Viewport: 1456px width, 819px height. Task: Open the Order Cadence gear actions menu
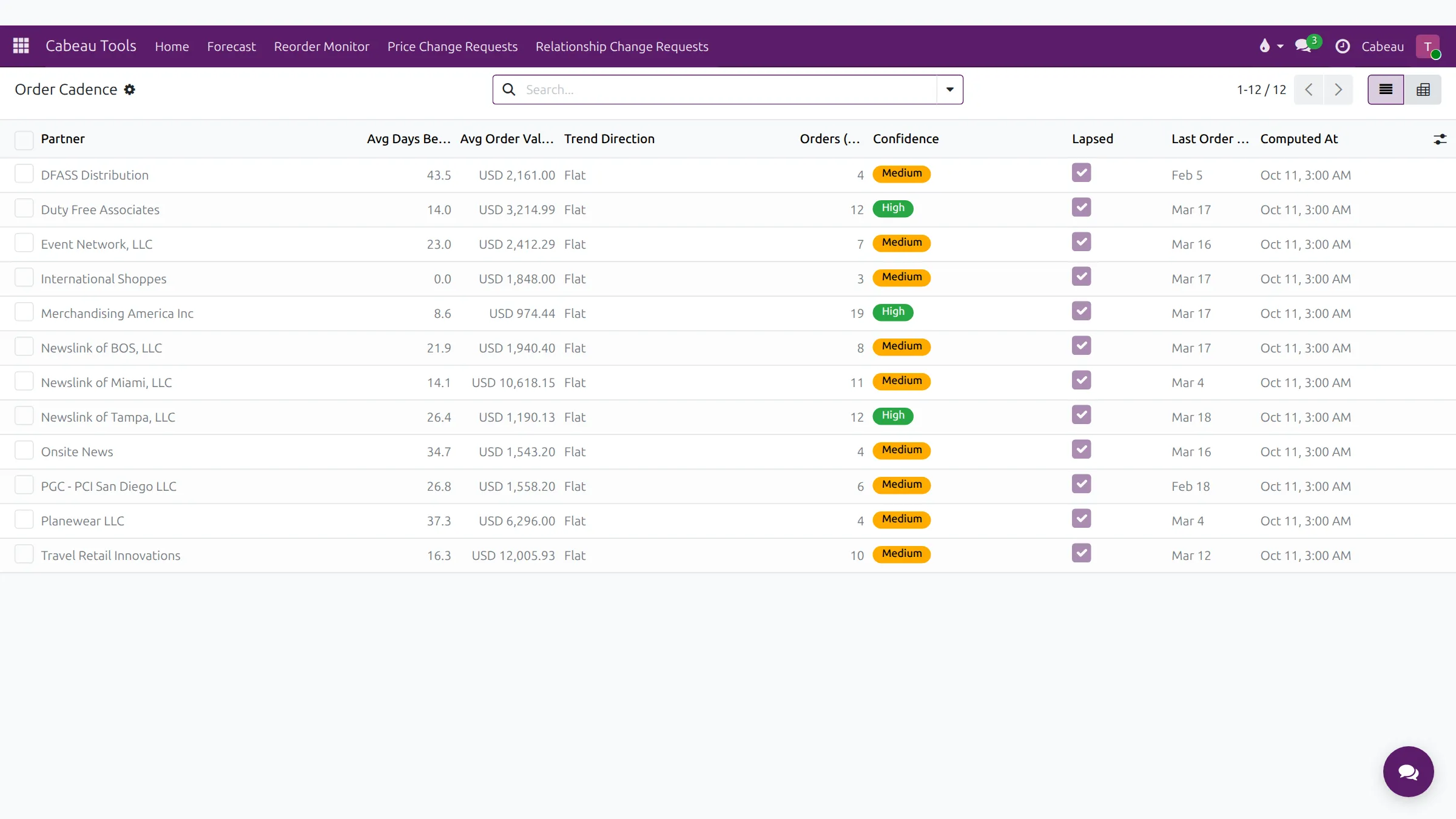(130, 90)
